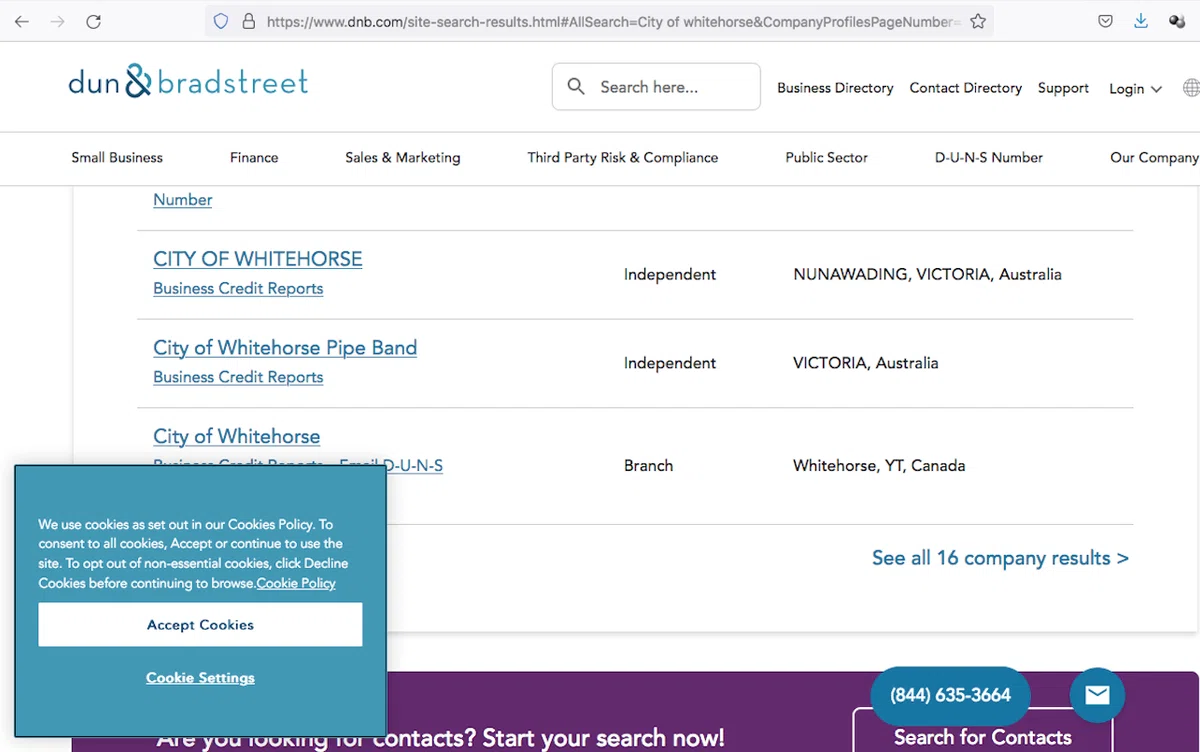Open CITY OF WHITEHORSE Nunawading profile
The height and width of the screenshot is (752, 1200).
(257, 259)
